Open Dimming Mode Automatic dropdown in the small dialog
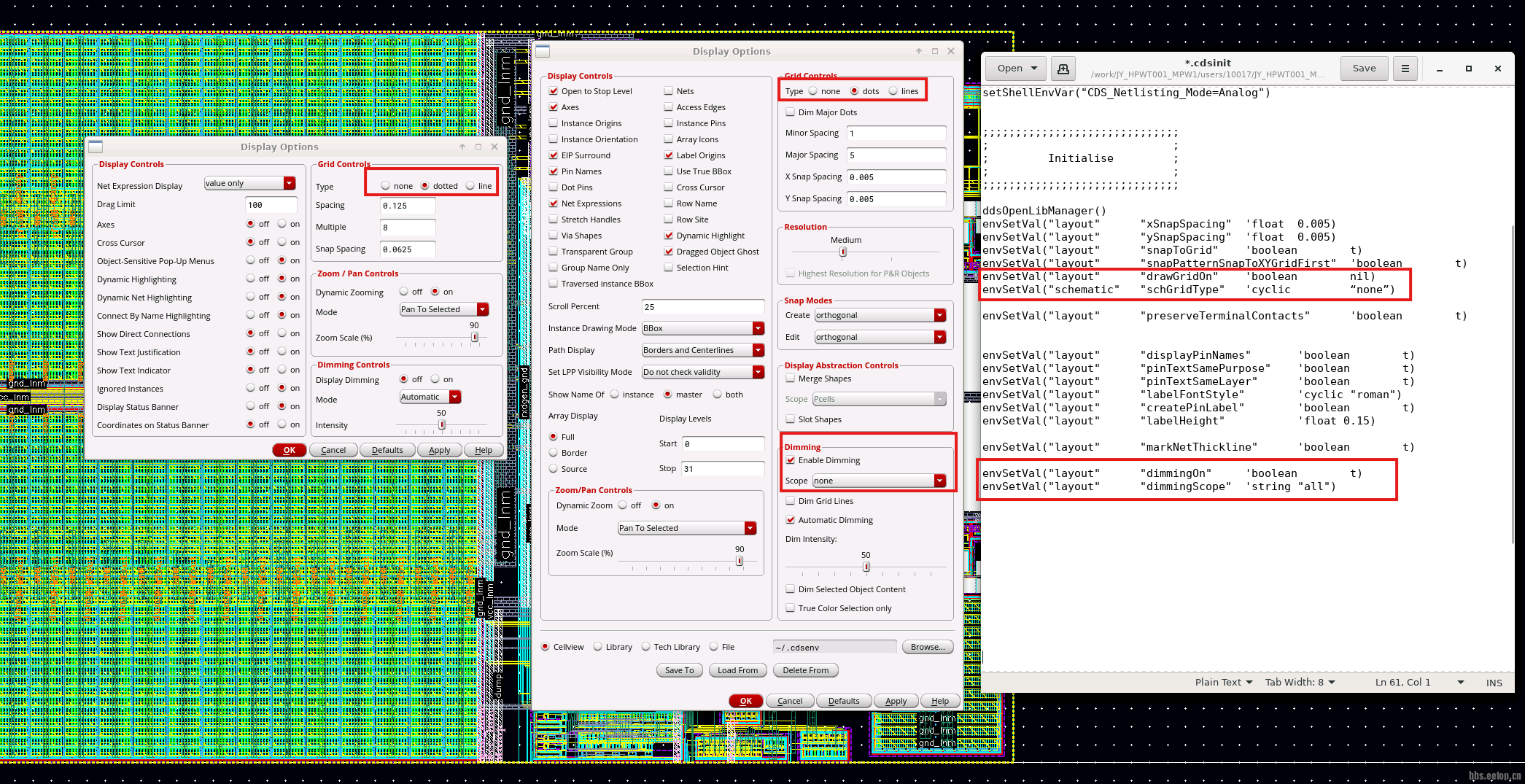The width and height of the screenshot is (1525, 784). coord(430,397)
